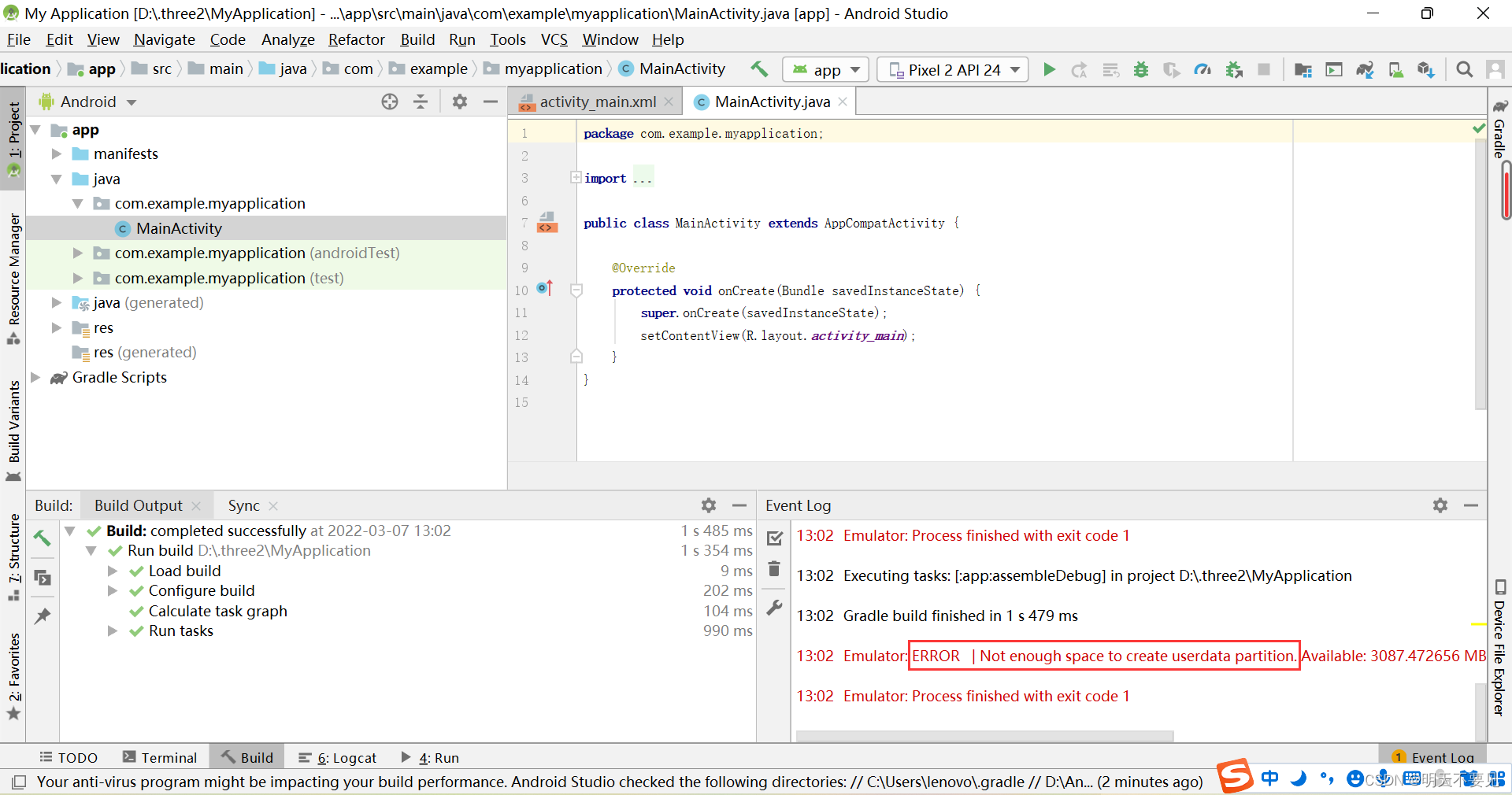
Task: Toggle the Event Log button in bottom bar
Action: (x=1433, y=757)
